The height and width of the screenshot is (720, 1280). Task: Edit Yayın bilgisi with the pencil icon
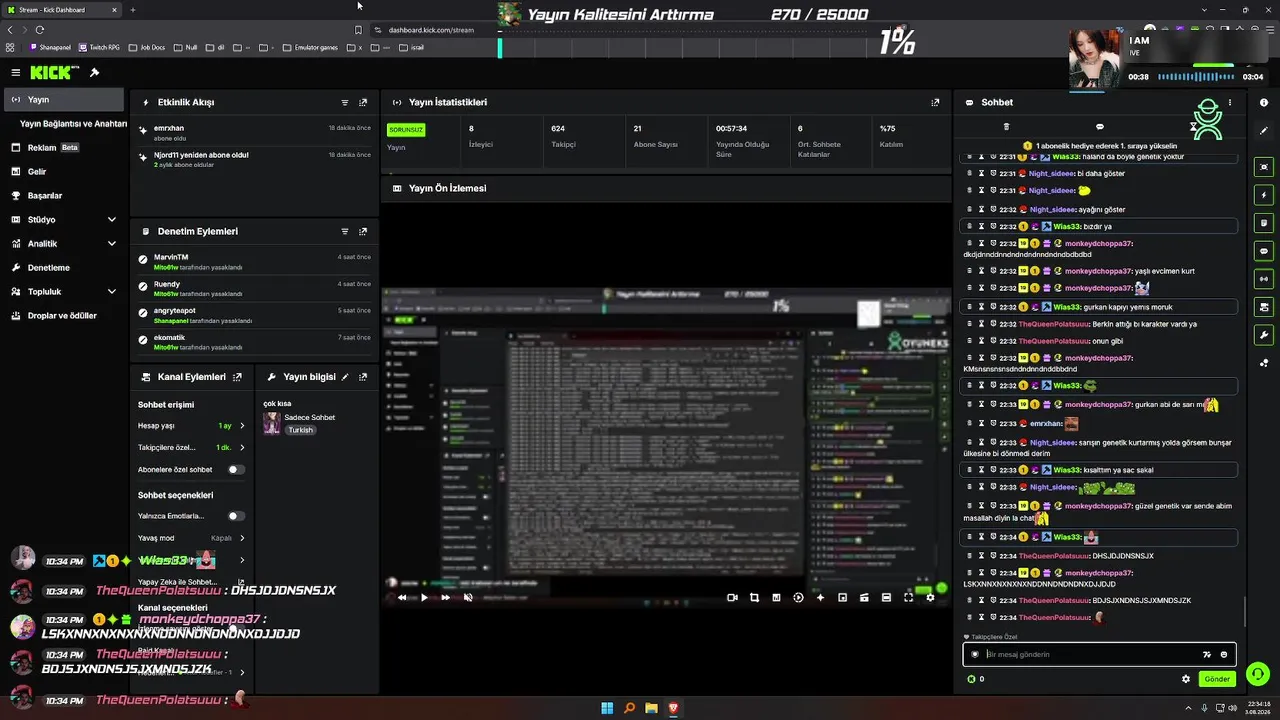click(x=345, y=377)
